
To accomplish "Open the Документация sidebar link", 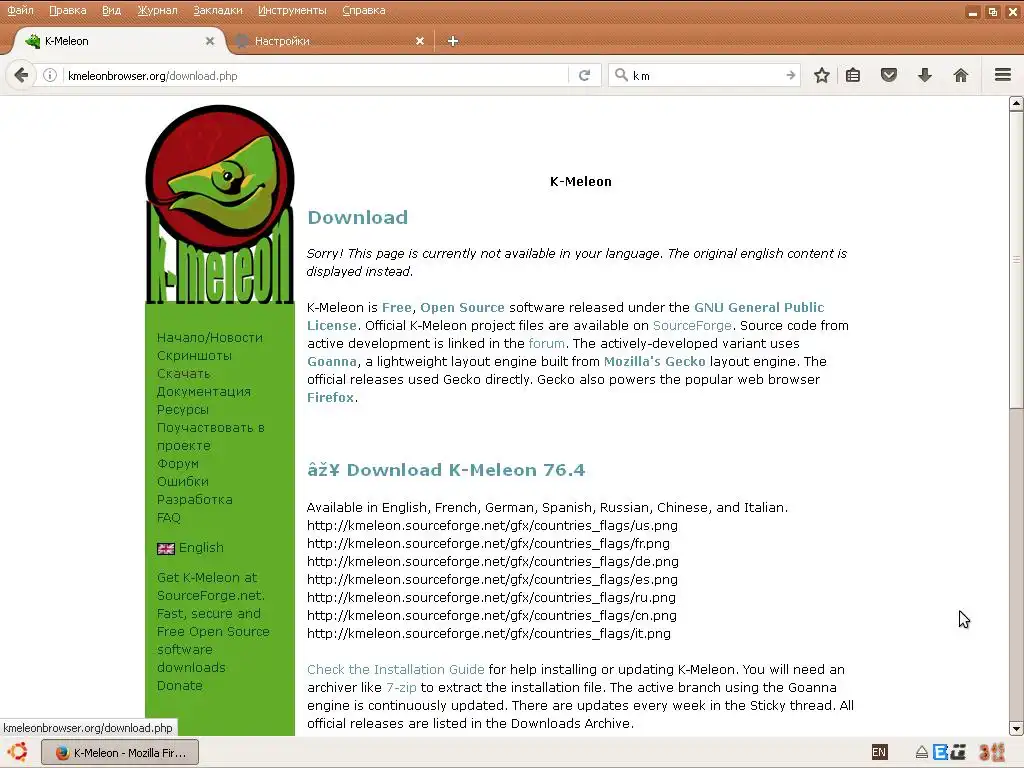I will coord(204,392).
